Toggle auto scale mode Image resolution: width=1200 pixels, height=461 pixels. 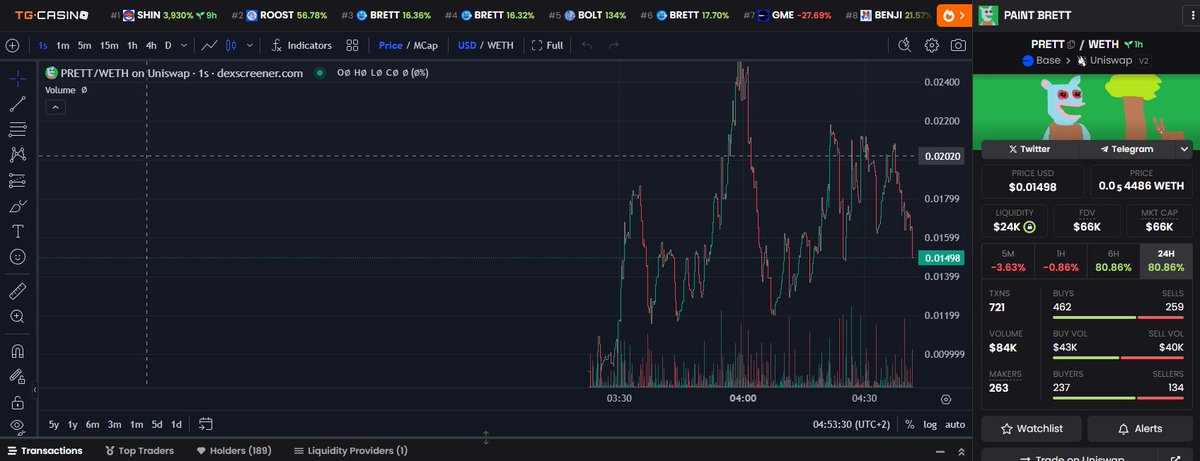click(x=955, y=424)
